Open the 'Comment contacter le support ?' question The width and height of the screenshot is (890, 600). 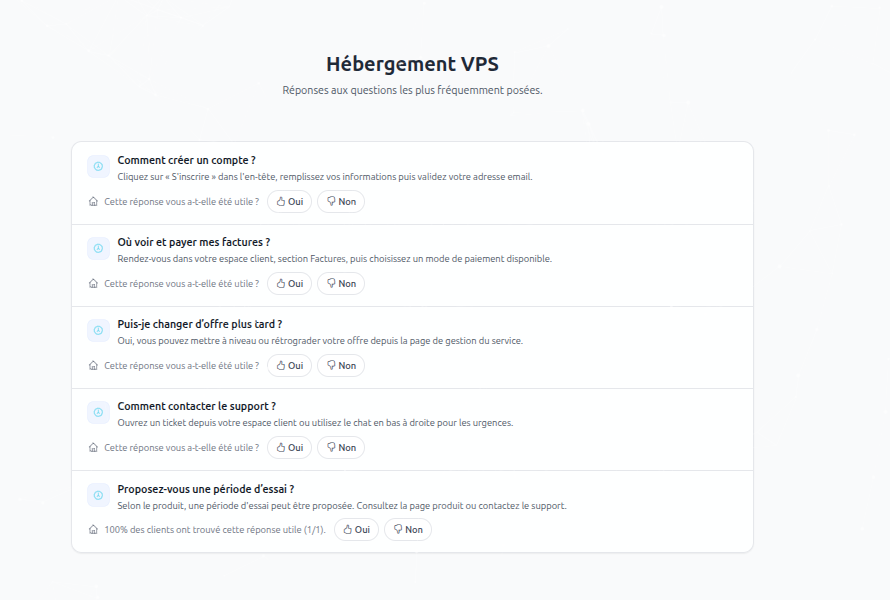tap(197, 406)
